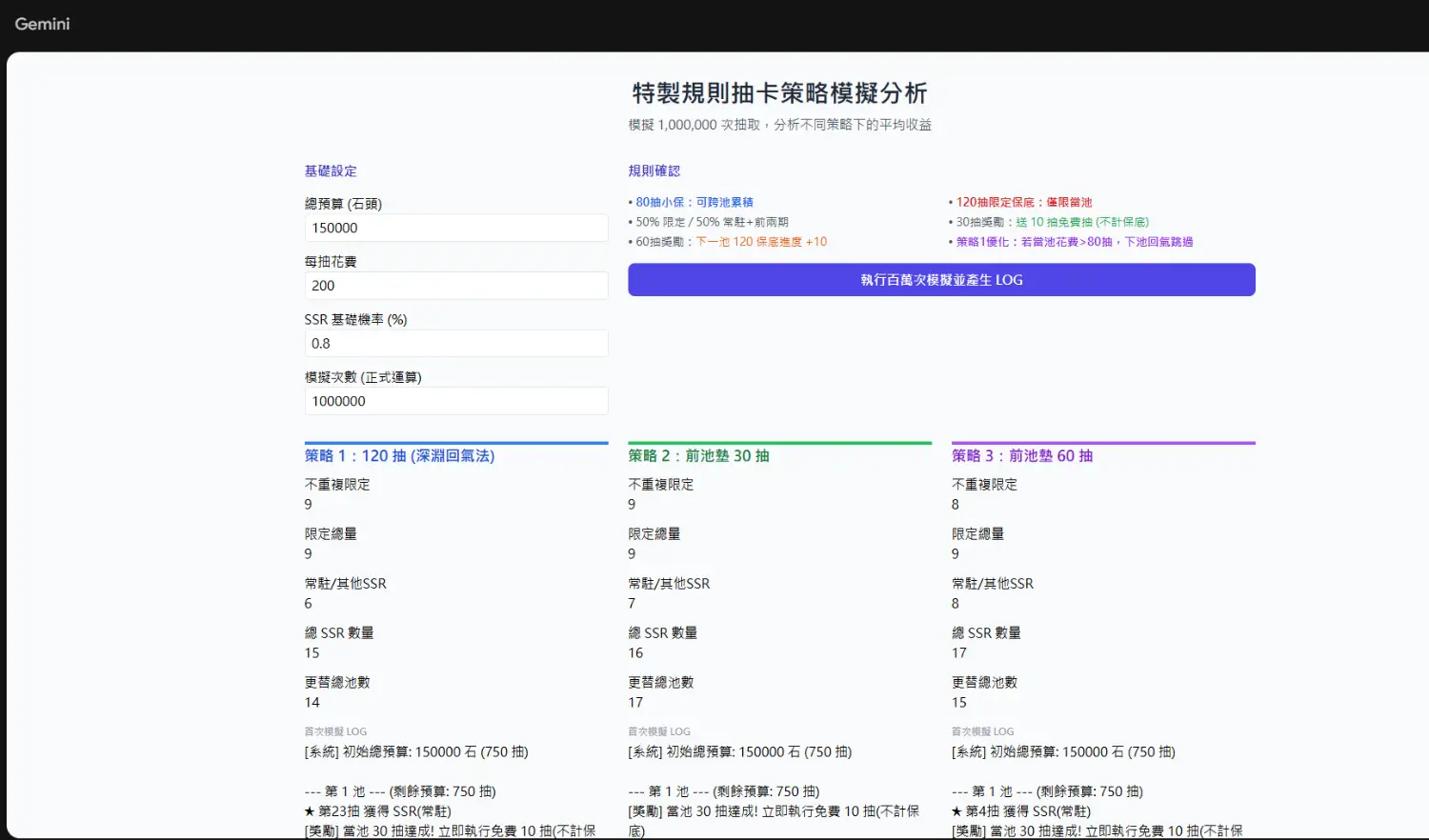Click the 30抽獎勵 free pulls rule
Viewport: 1429px width, 840px height.
tap(1050, 222)
